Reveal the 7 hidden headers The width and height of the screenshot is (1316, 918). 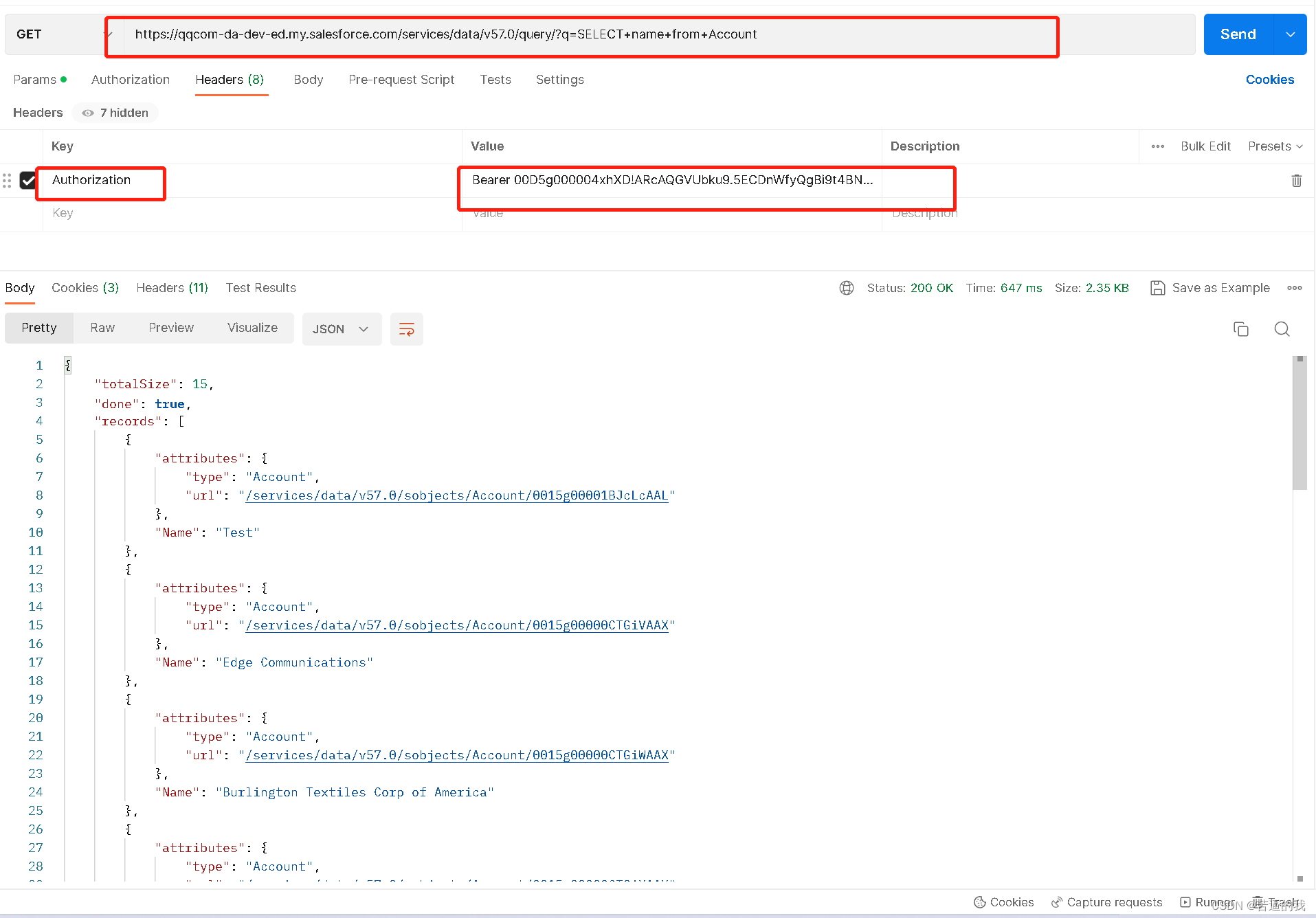pyautogui.click(x=115, y=113)
